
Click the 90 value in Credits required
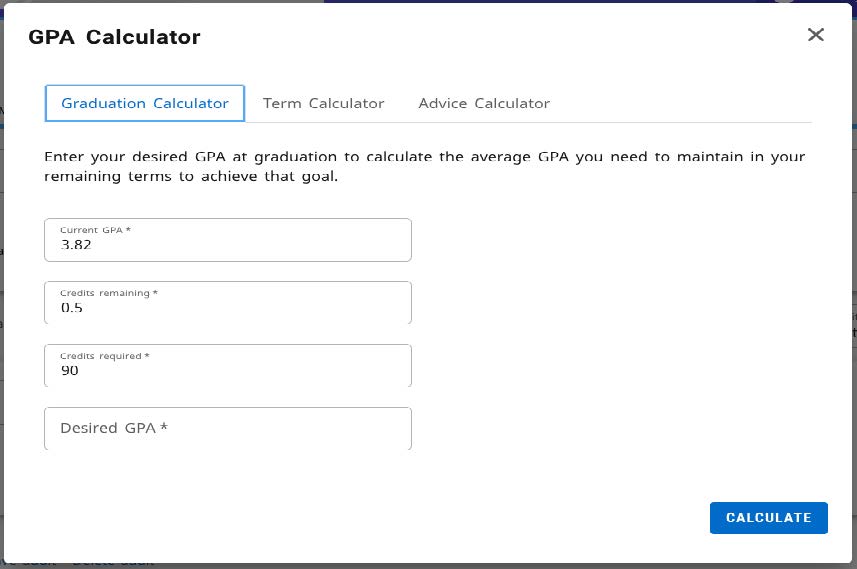click(x=69, y=371)
